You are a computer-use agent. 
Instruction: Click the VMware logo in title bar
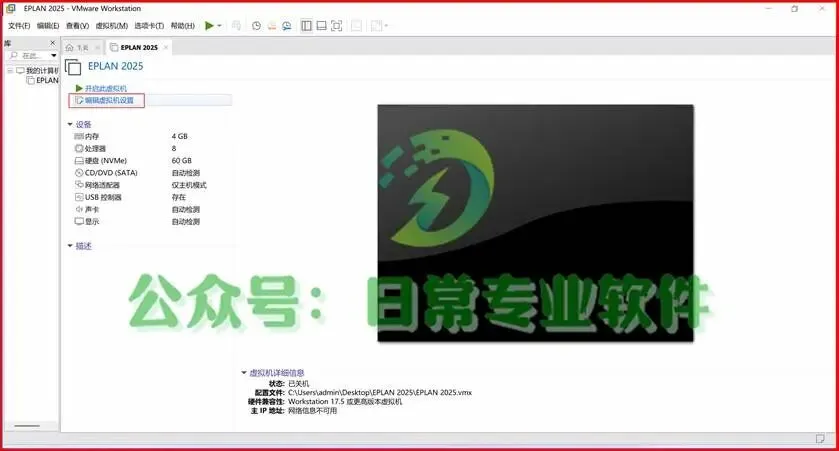pos(10,8)
